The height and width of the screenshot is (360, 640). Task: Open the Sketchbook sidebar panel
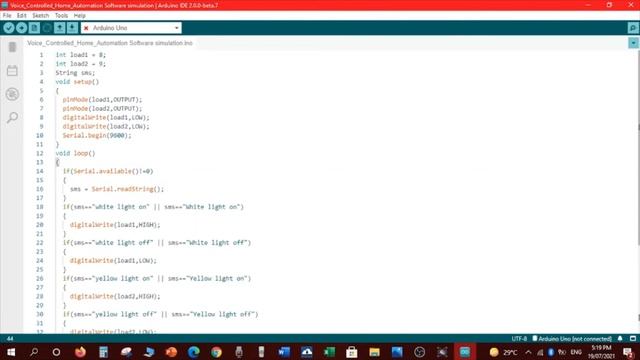[12, 47]
